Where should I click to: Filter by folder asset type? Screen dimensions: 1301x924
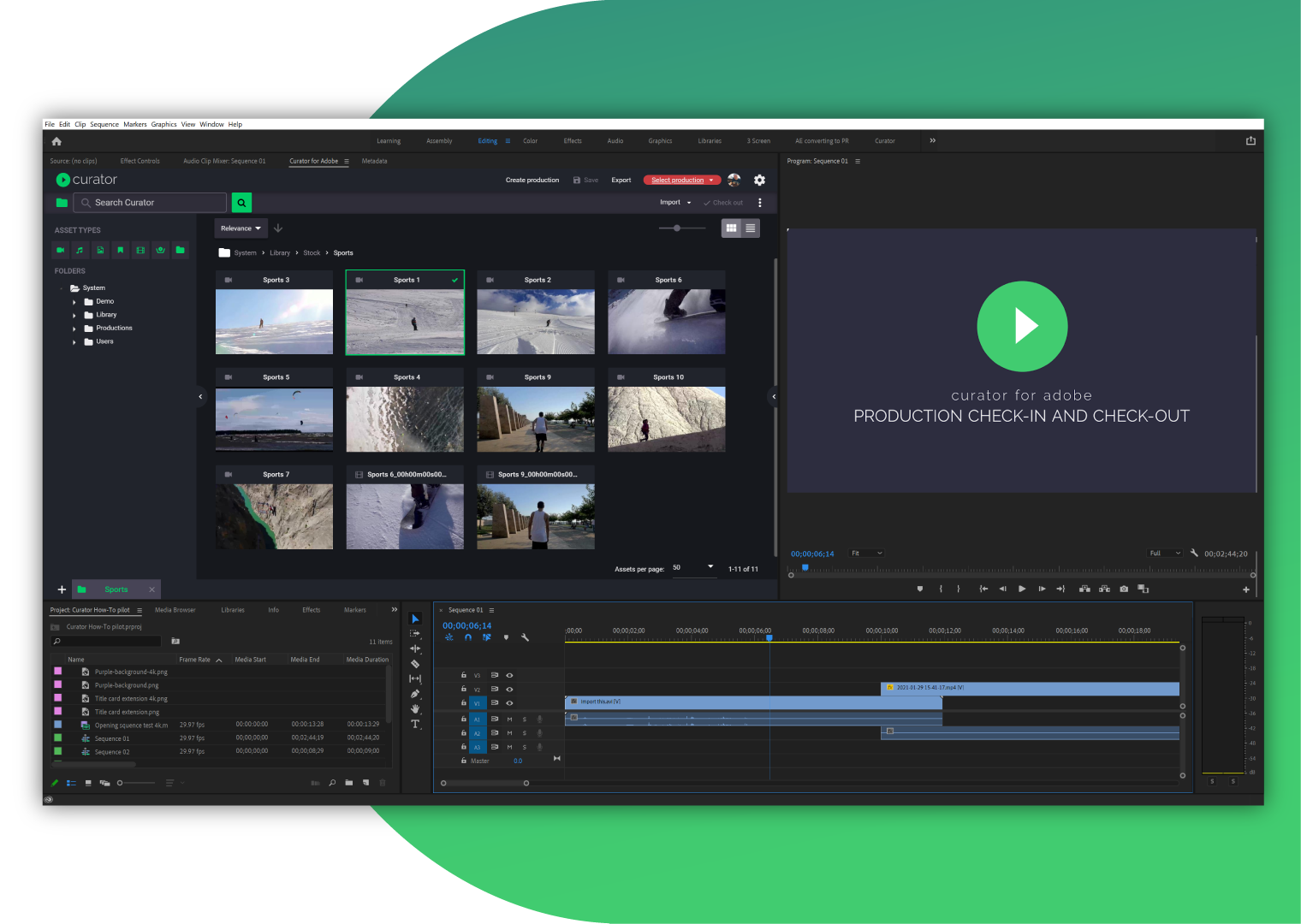tap(180, 250)
